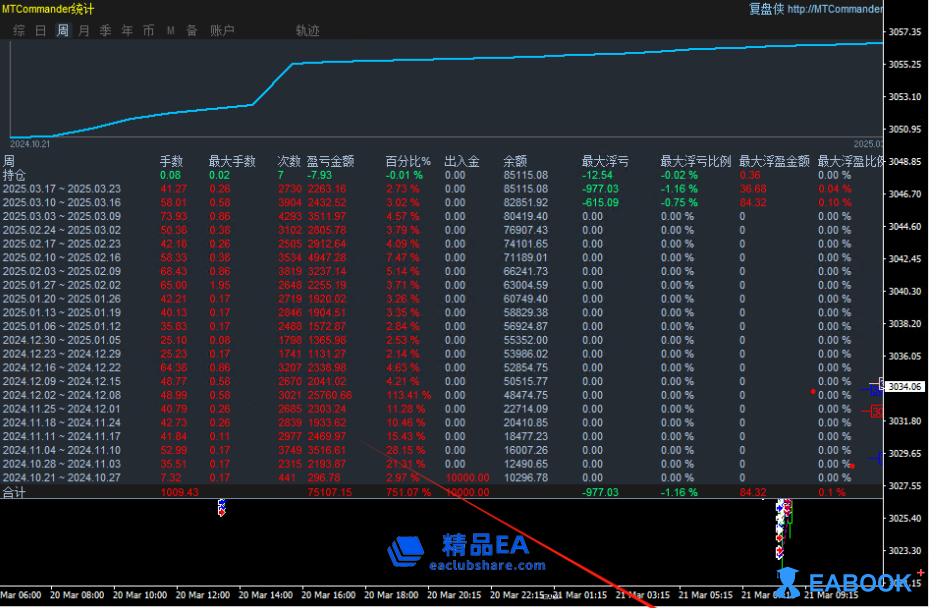The image size is (934, 608).
Task: Switch to the 月 monthly tab
Action: [84, 31]
